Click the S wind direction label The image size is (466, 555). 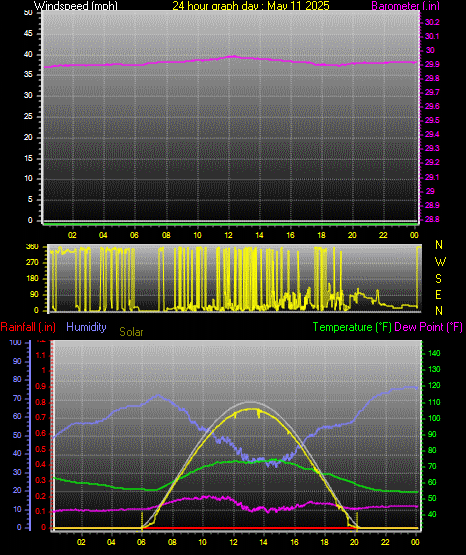438,279
